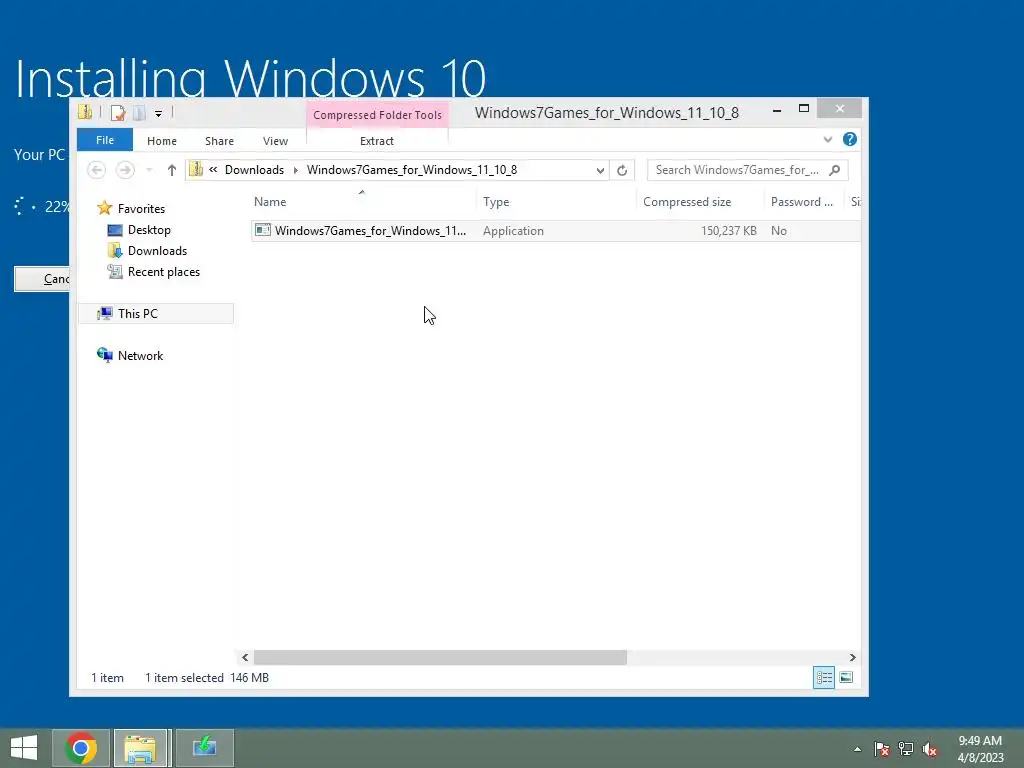
Task: Open the Windows Start button
Action: (x=24, y=748)
